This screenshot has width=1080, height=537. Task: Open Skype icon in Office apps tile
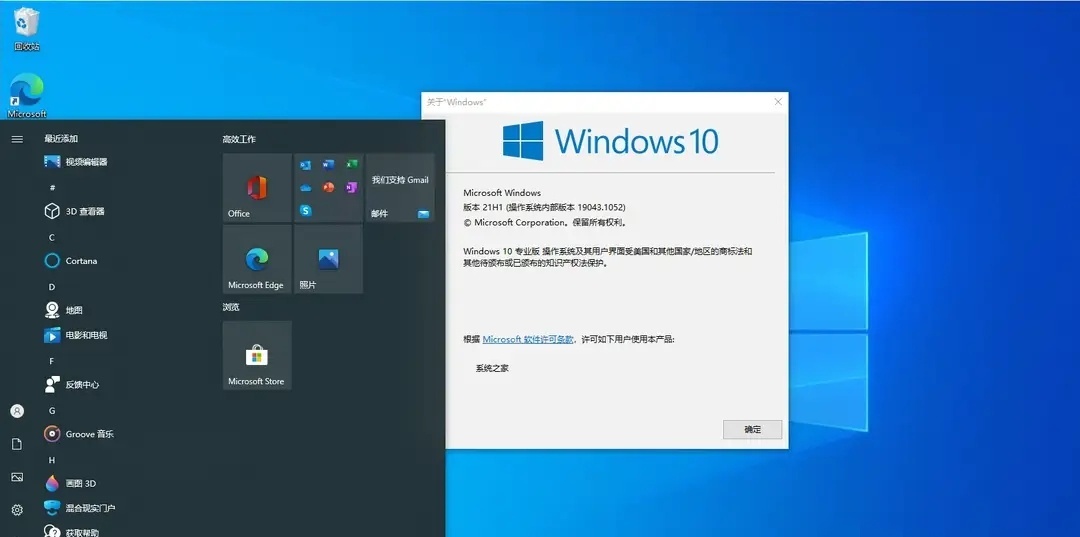306,211
